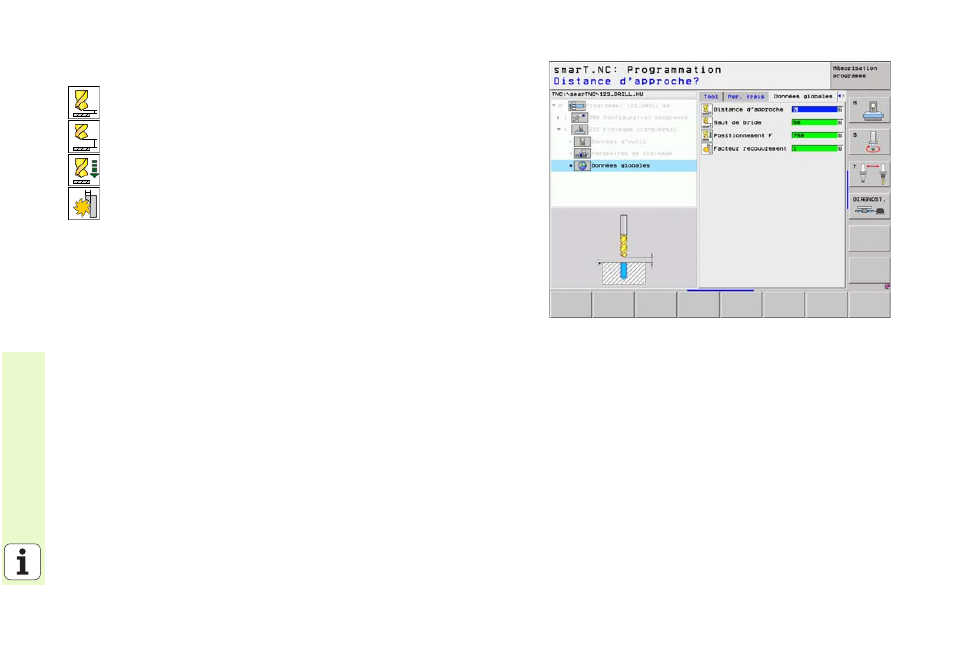Image resolution: width=954 pixels, height=672 pixels.
Task: Click the global marker on Distance d'approche field
Action: [840, 109]
